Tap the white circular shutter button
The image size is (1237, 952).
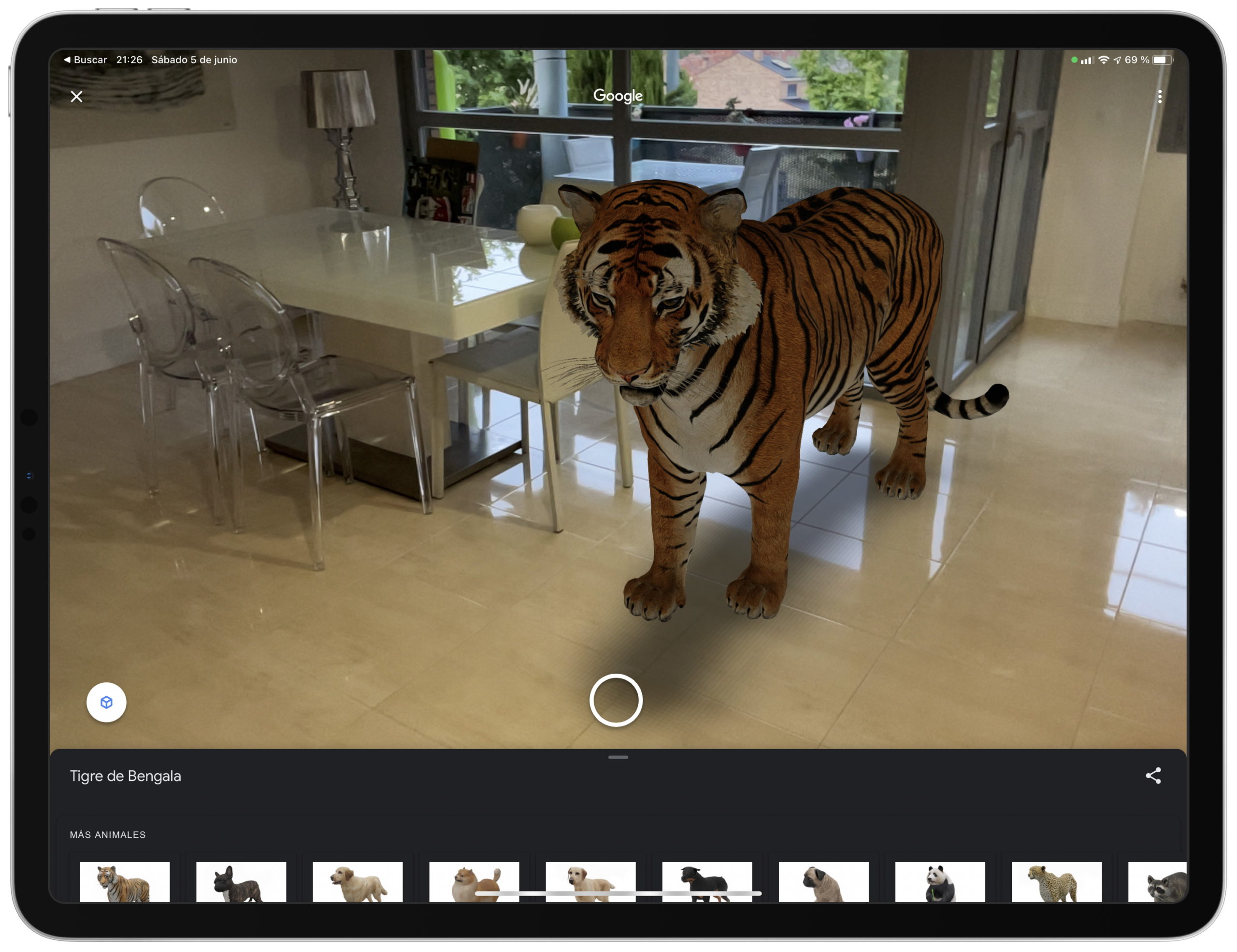[x=616, y=700]
